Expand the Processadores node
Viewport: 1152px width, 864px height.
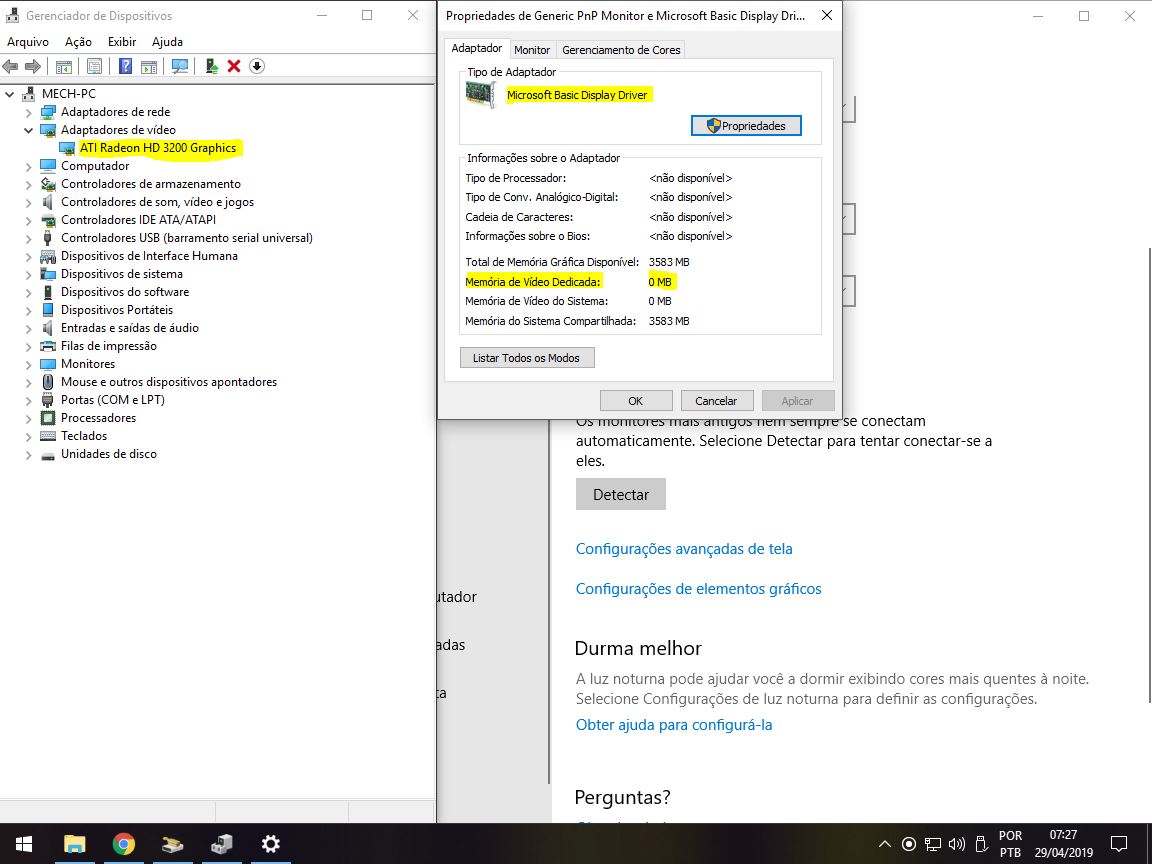click(29, 419)
